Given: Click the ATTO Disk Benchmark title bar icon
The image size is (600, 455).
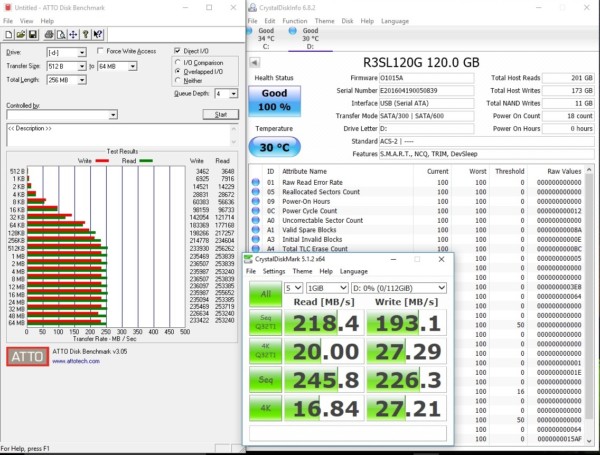Looking at the screenshot, I should (x=8, y=7).
